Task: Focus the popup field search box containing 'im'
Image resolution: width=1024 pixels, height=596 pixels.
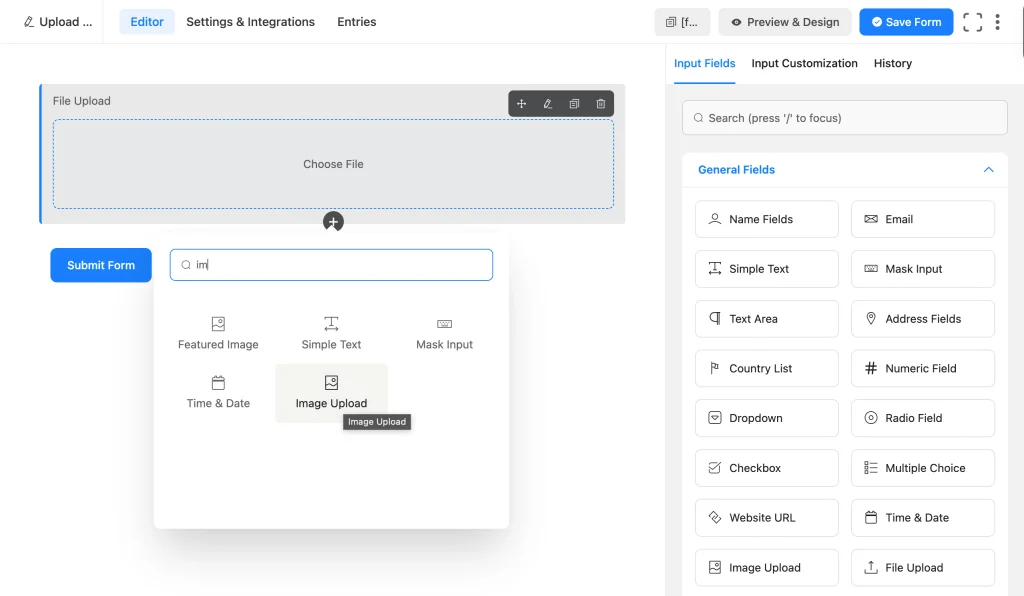Action: [331, 264]
